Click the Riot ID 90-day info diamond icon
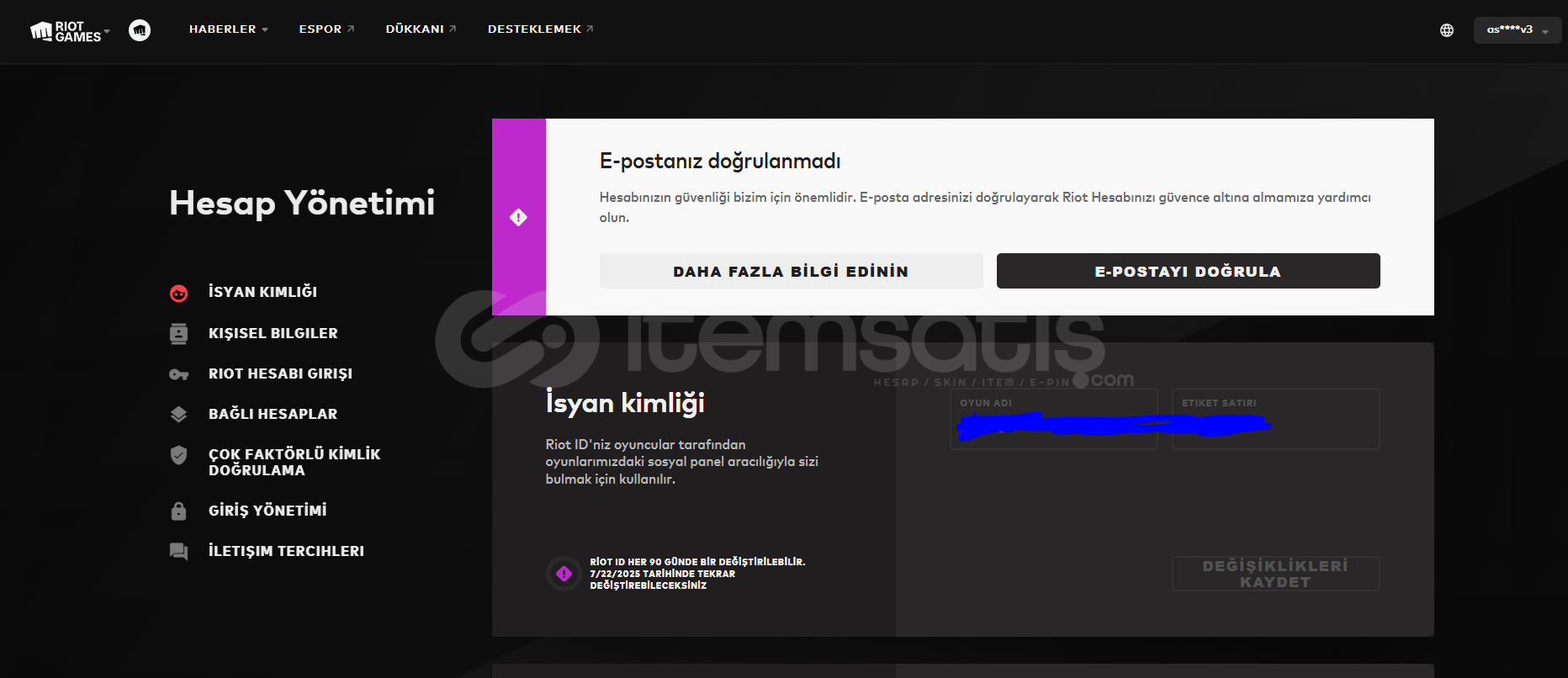The width and height of the screenshot is (1568, 678). click(564, 574)
